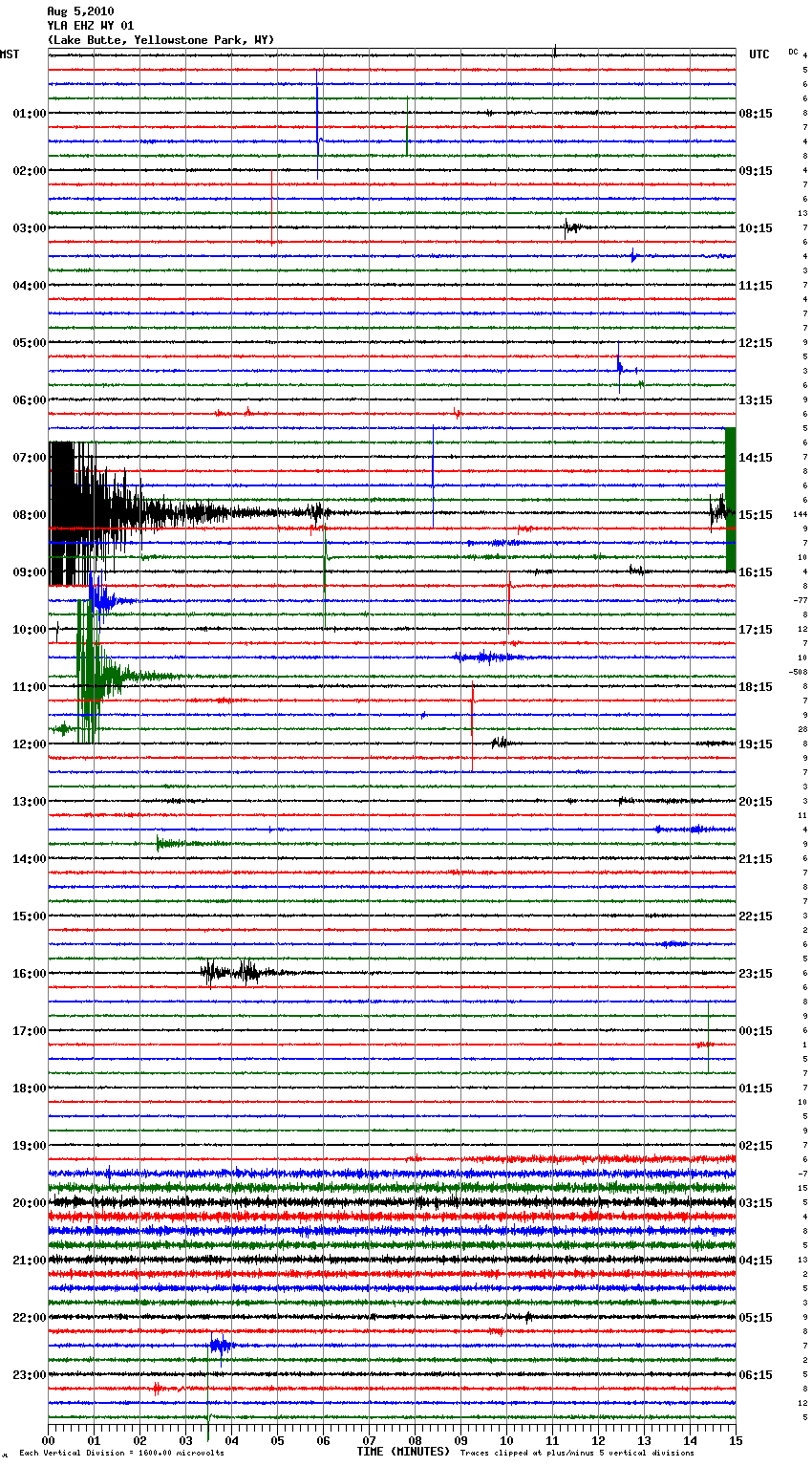Click UTC time label '14:15'
812x1466 pixels.
tap(756, 458)
